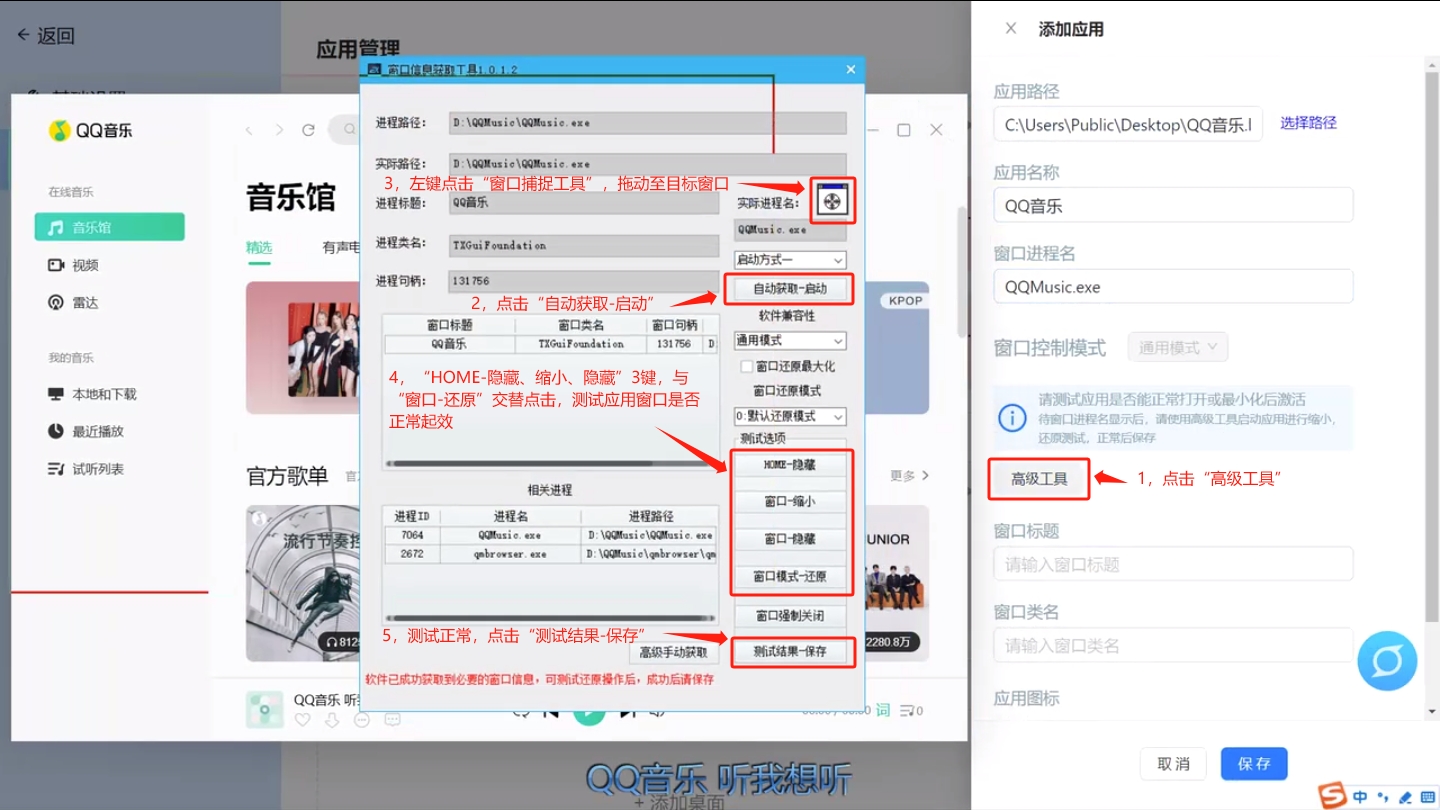Image resolution: width=1440 pixels, height=810 pixels.
Task: Click the KPOP banner card in QQ音乐
Action: pos(896,347)
